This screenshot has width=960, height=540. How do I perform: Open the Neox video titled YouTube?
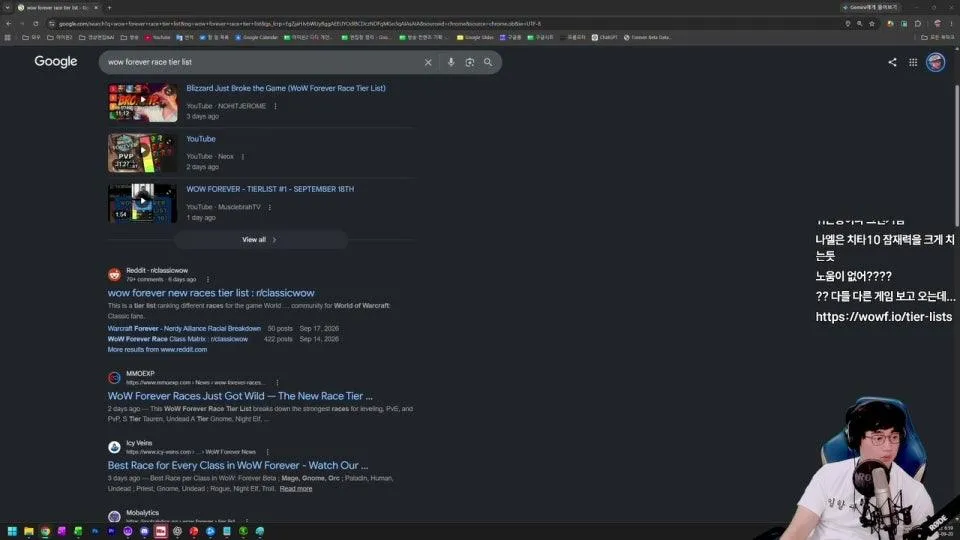point(201,139)
